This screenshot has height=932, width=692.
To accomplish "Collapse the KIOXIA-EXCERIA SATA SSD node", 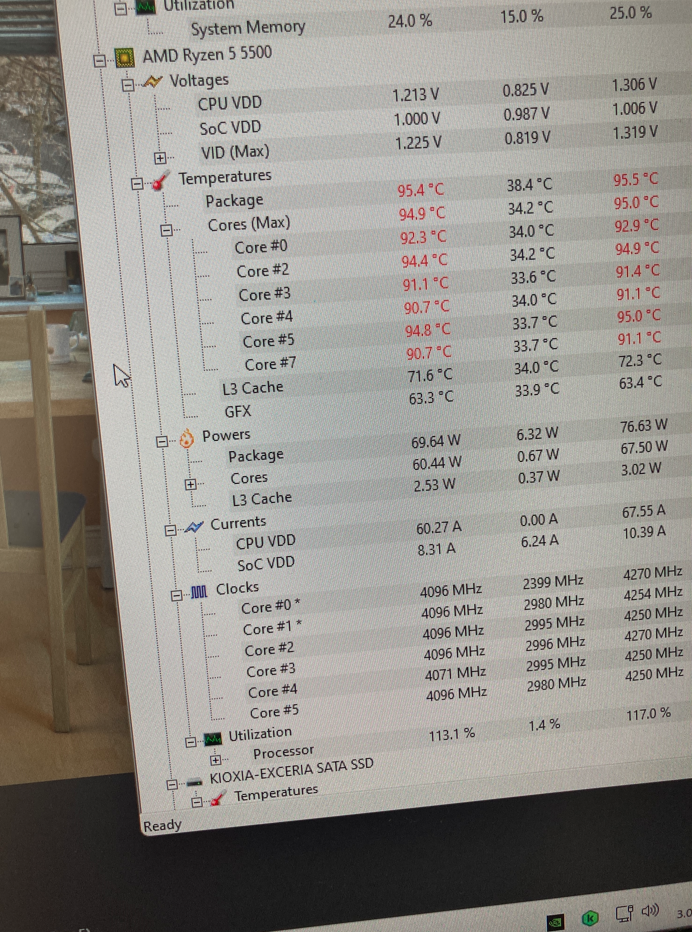I will pyautogui.click(x=172, y=785).
